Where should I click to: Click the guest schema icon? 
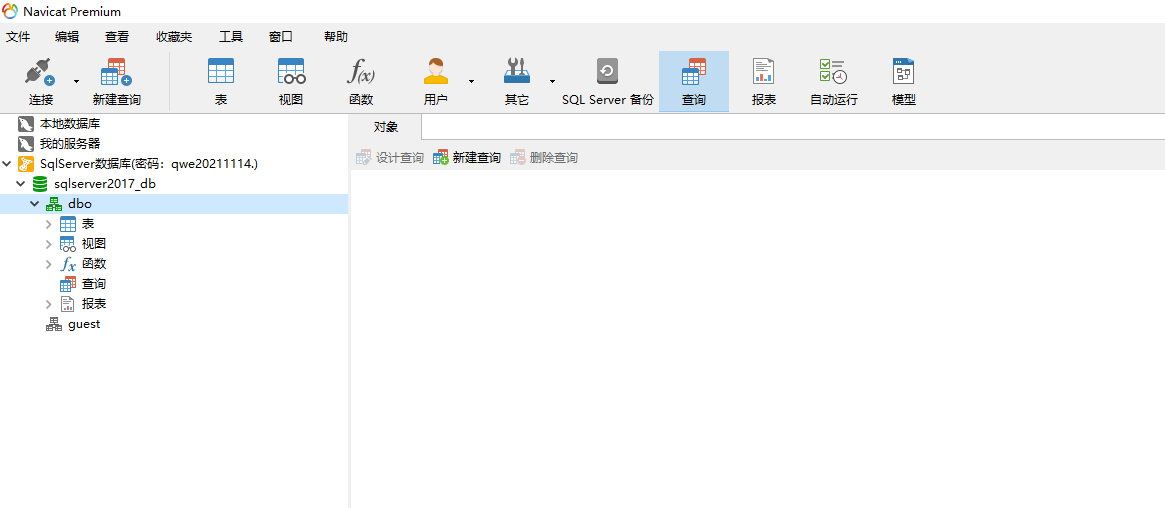pos(53,324)
